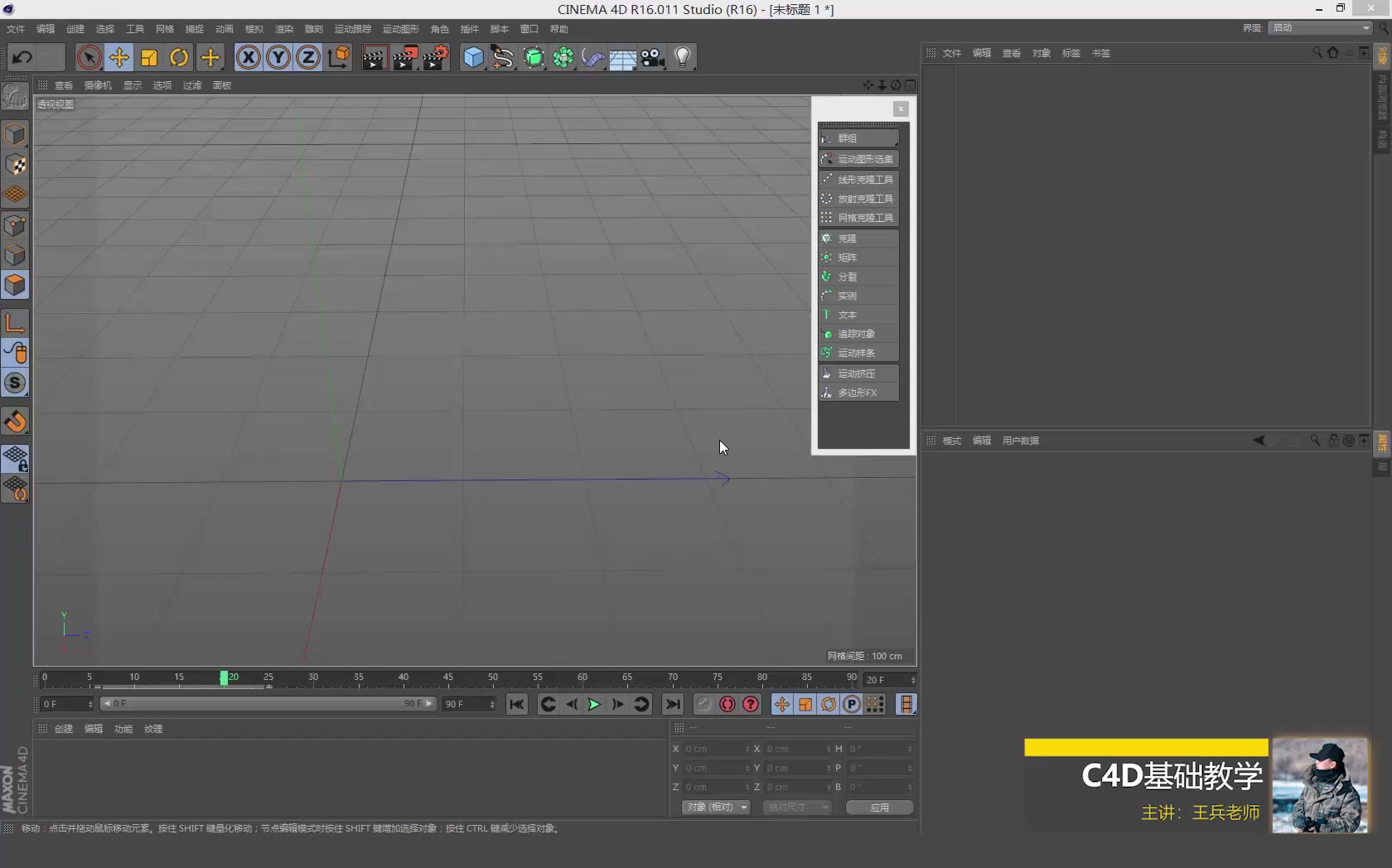Activate the Move tool

click(119, 57)
